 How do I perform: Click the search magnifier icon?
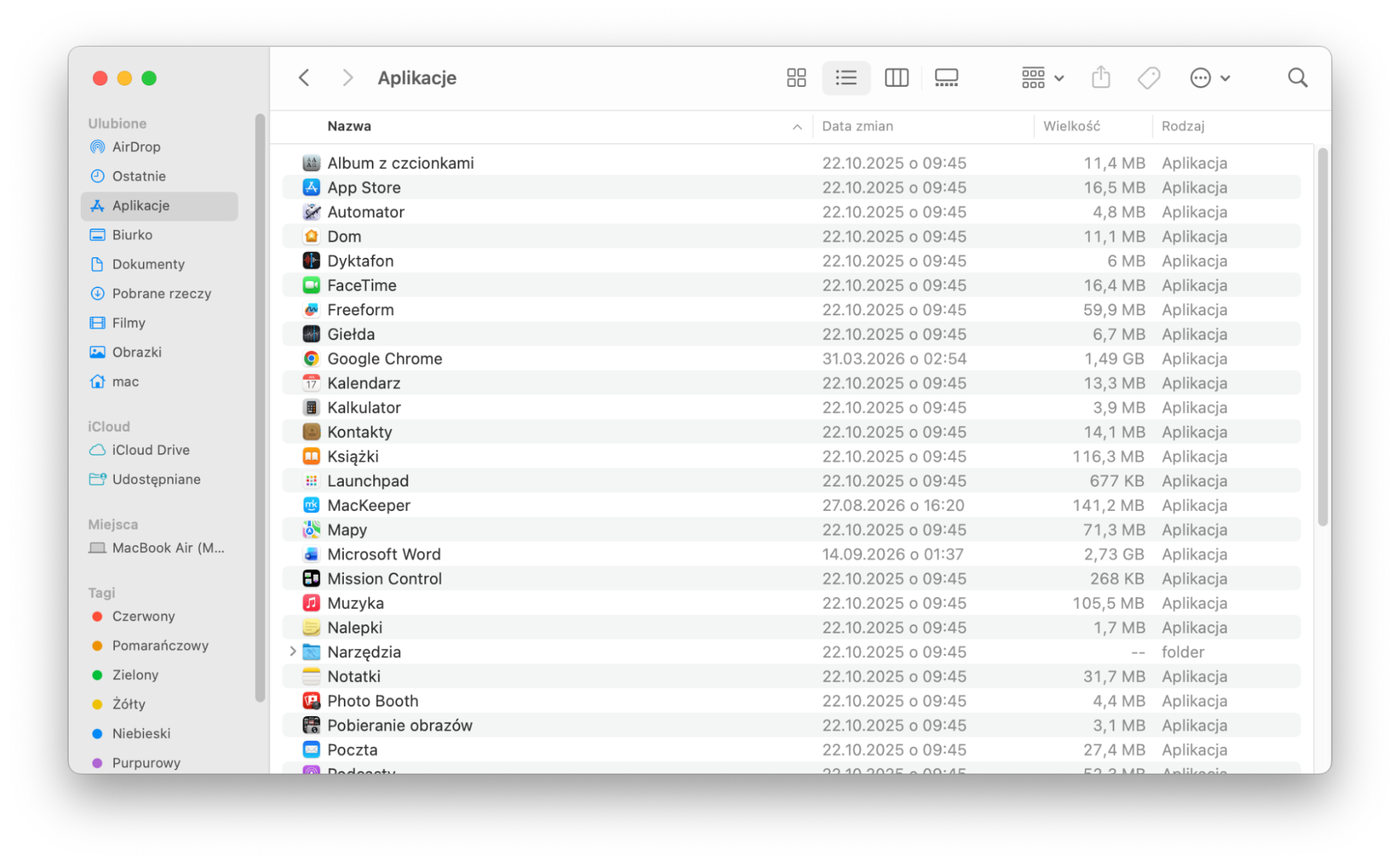tap(1297, 78)
